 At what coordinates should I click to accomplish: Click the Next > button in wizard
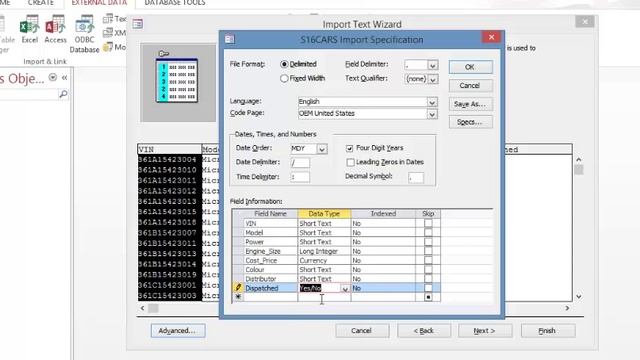[484, 331]
